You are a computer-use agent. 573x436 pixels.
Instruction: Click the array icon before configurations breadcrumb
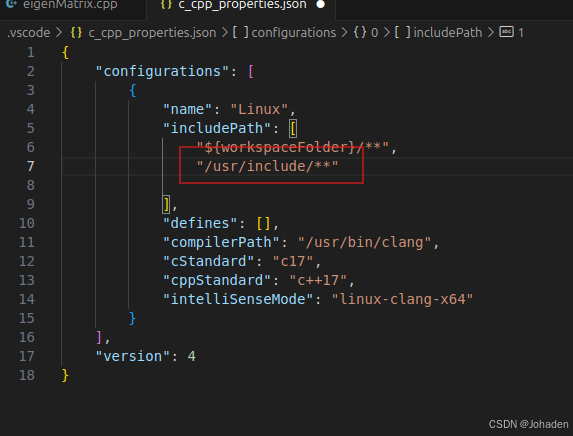(x=240, y=33)
